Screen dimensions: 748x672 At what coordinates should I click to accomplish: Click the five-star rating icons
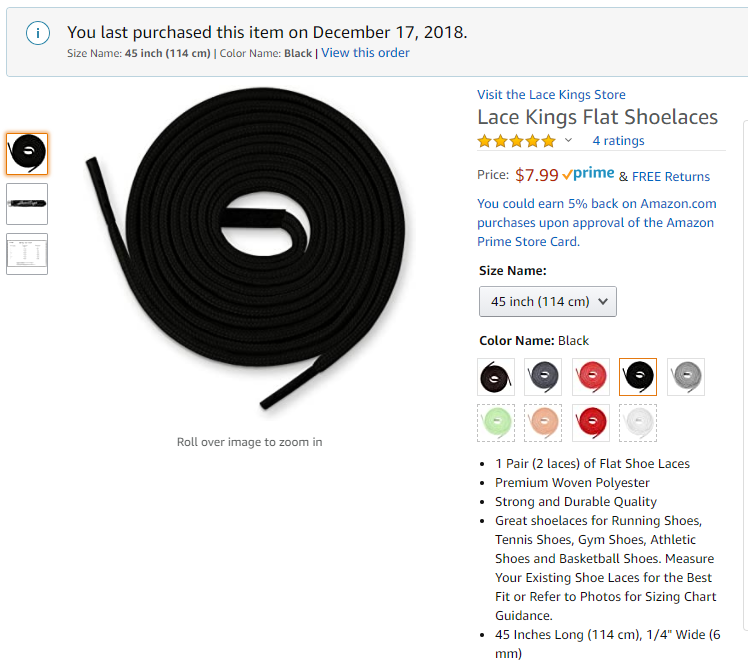(517, 141)
